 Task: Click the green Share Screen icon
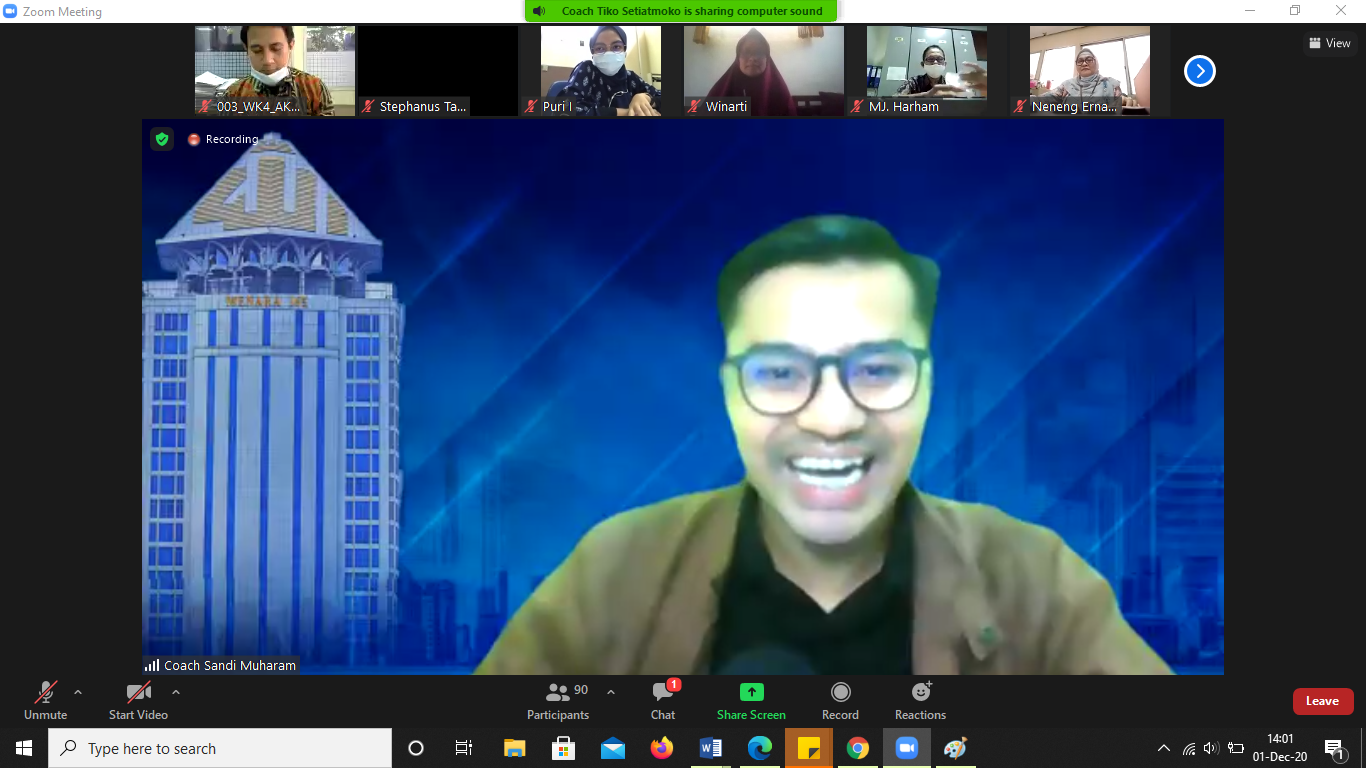(x=751, y=693)
